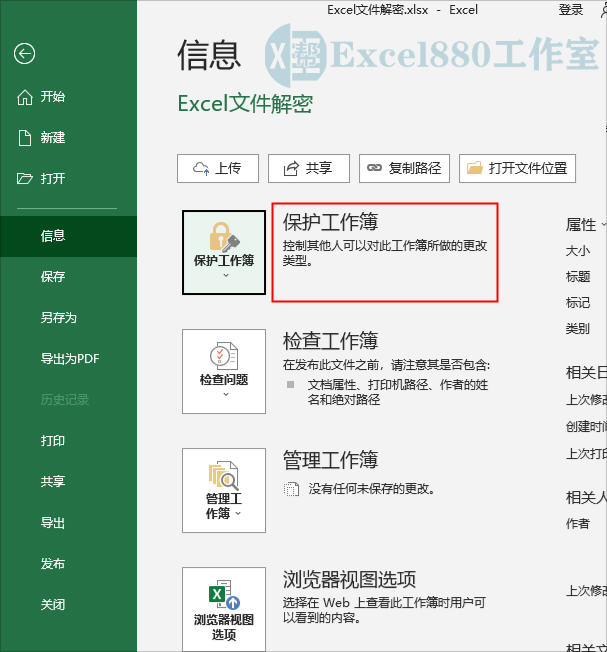Open the Protect Workbook lock icon

[224, 237]
